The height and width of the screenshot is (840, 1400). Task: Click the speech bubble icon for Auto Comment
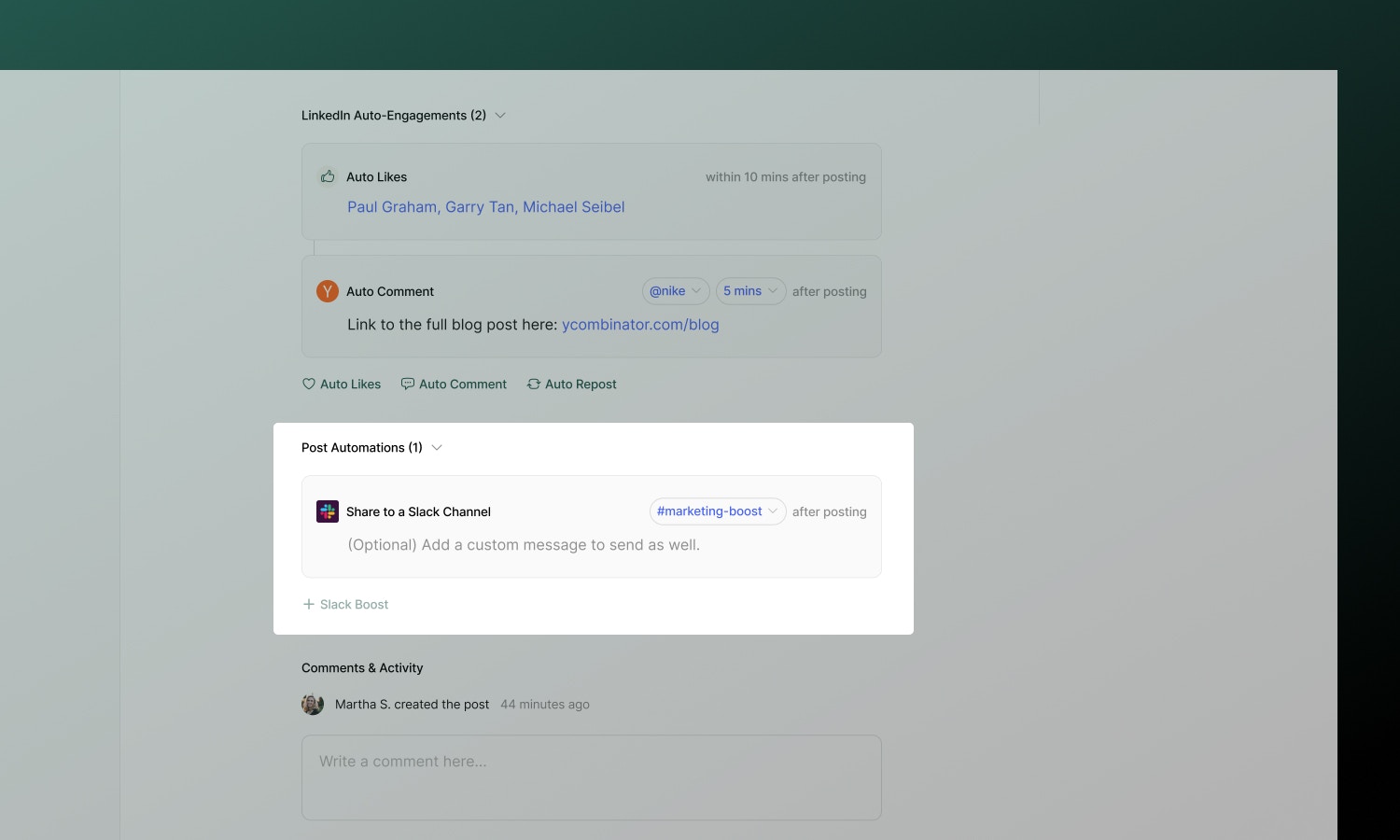[x=408, y=384]
